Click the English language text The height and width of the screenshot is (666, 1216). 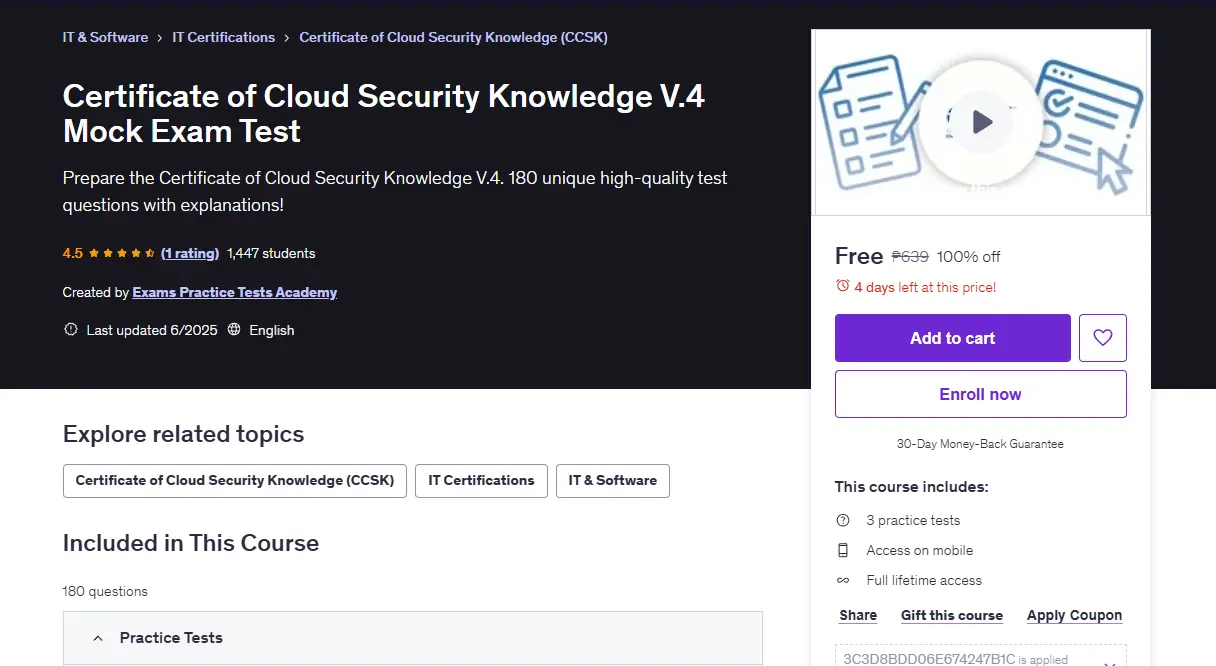(x=272, y=330)
